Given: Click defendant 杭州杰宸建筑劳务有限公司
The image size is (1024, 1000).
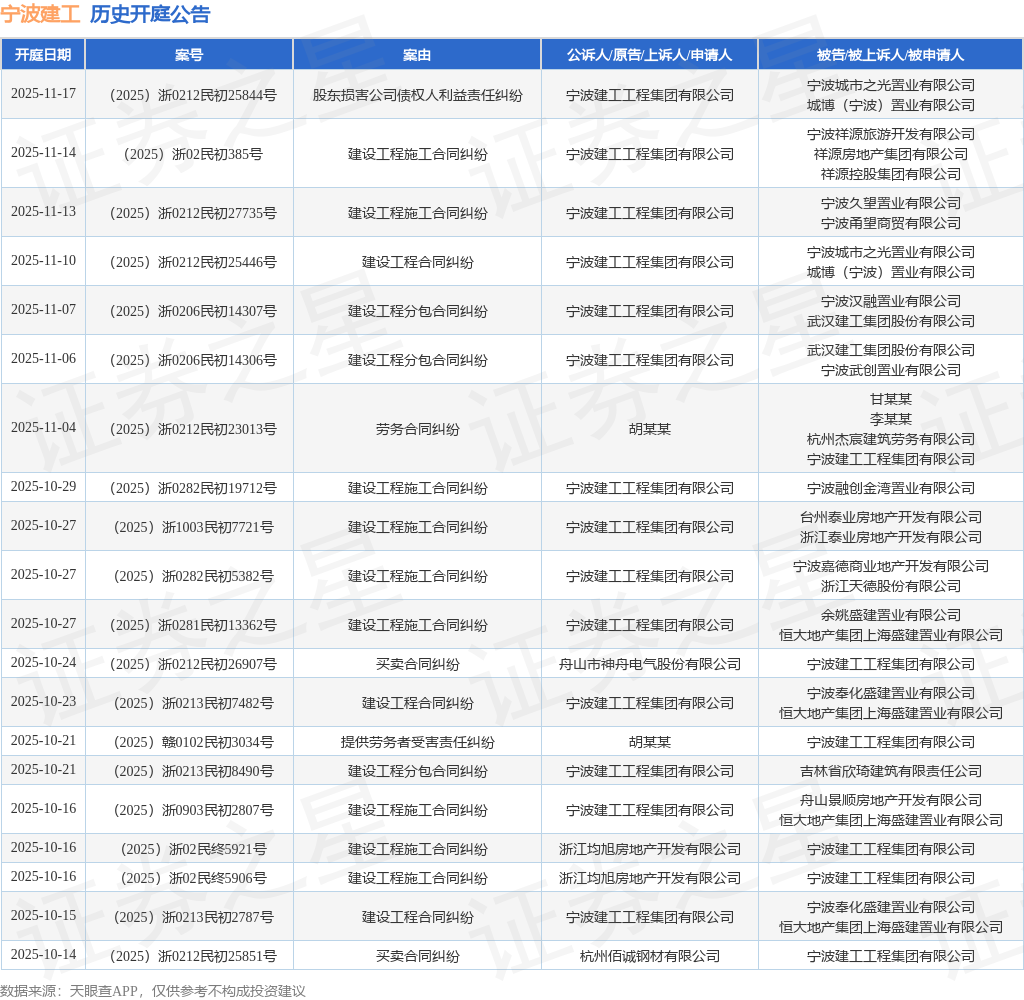Looking at the screenshot, I should point(891,439).
